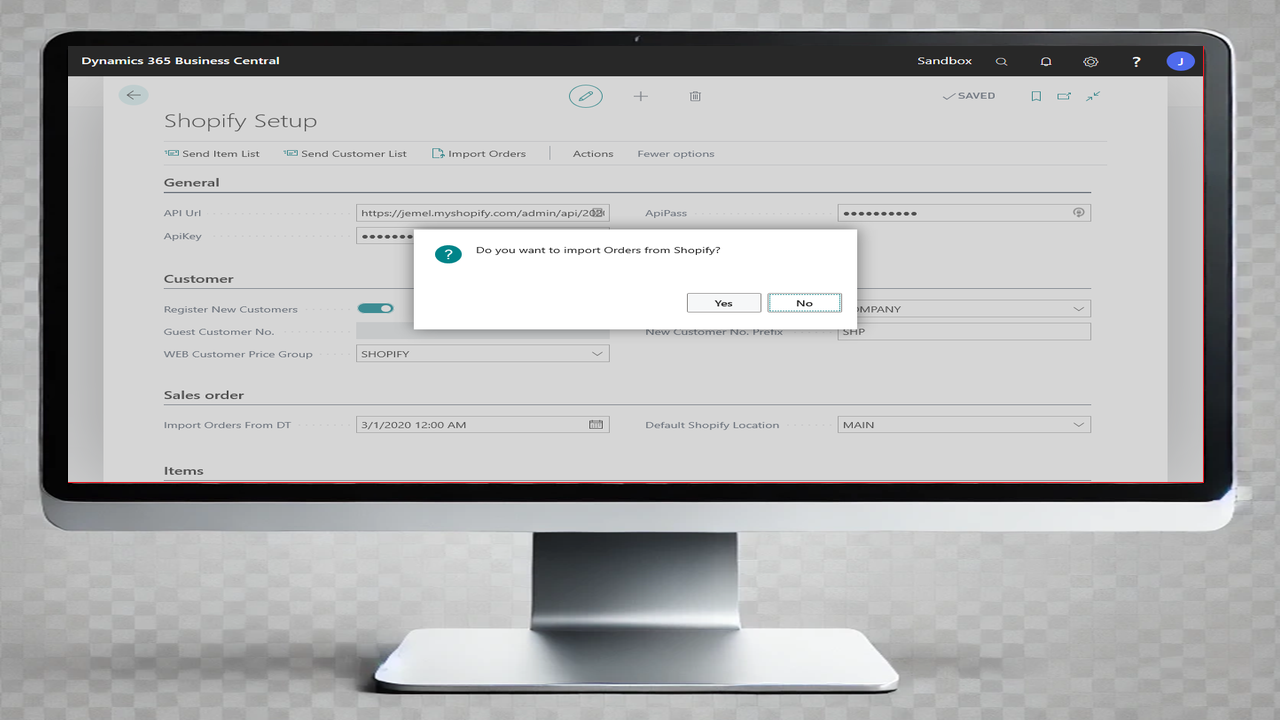
Task: Click the help question mark icon
Action: click(1136, 61)
